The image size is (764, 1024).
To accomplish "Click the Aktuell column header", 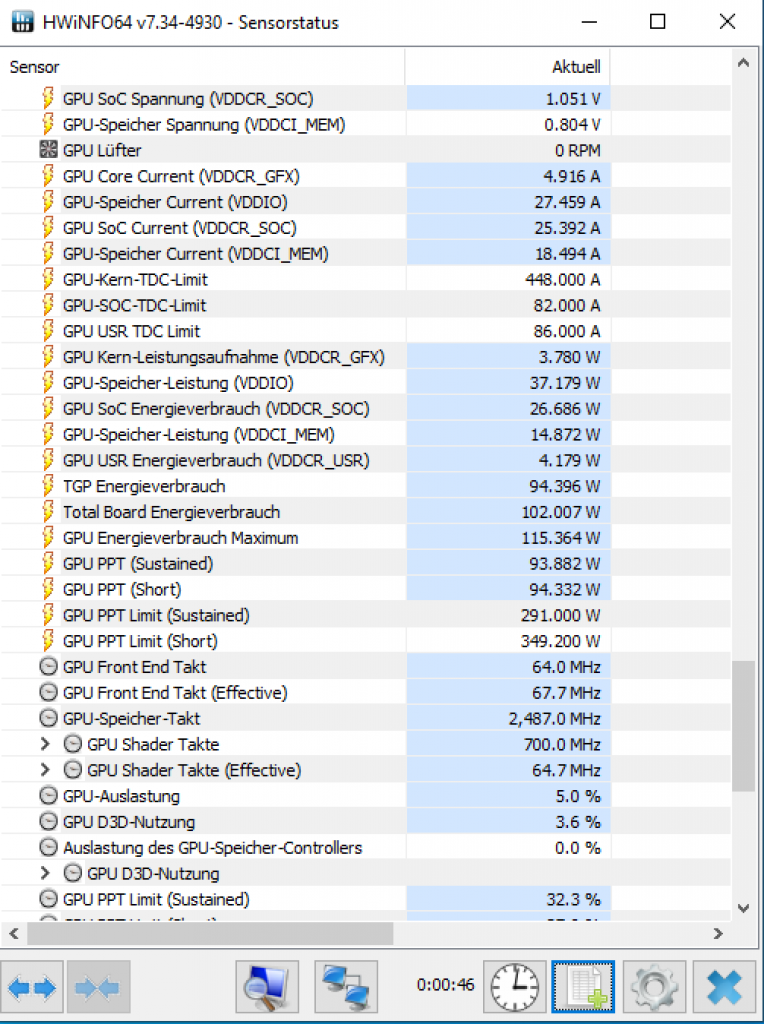I will 507,67.
